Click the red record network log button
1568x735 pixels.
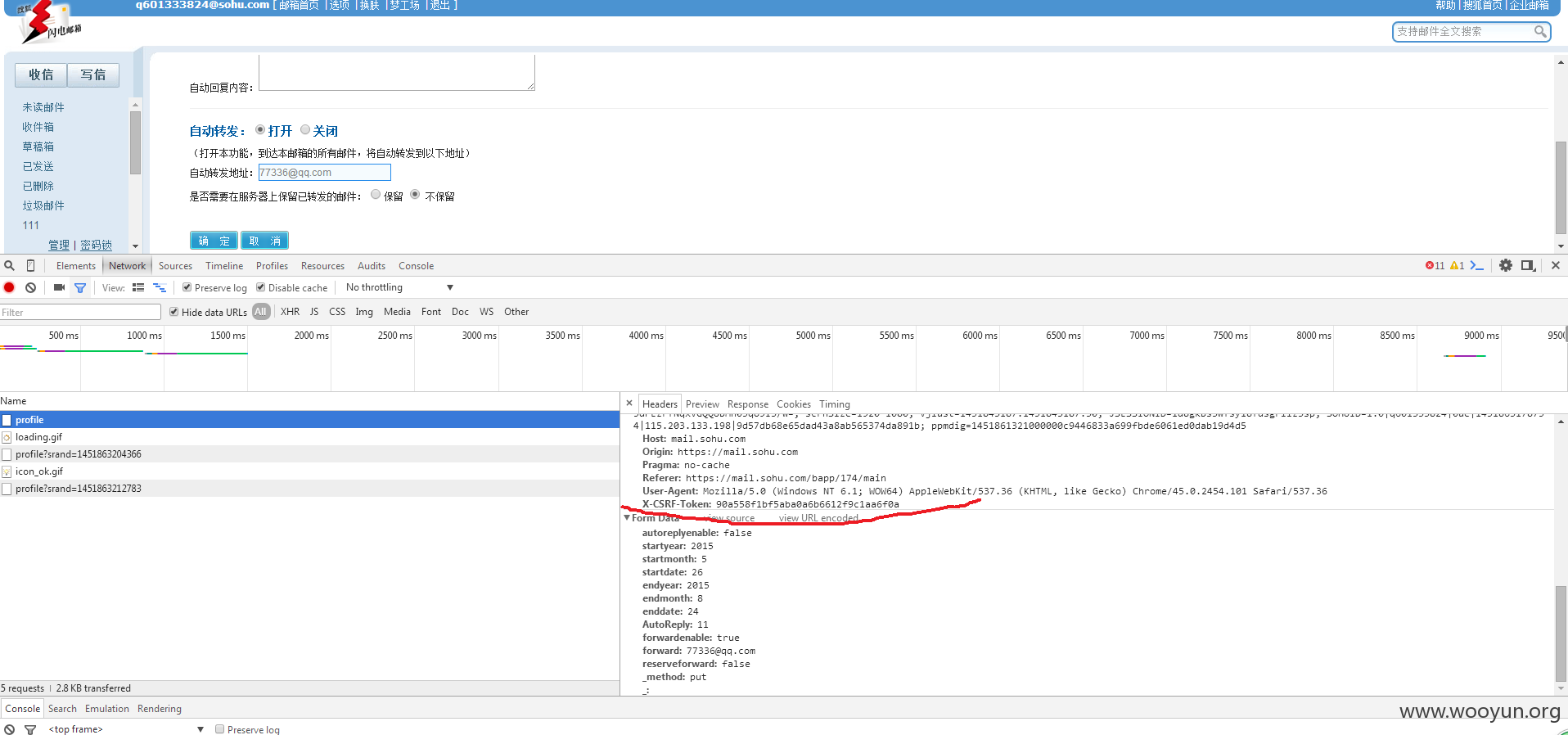(10, 287)
